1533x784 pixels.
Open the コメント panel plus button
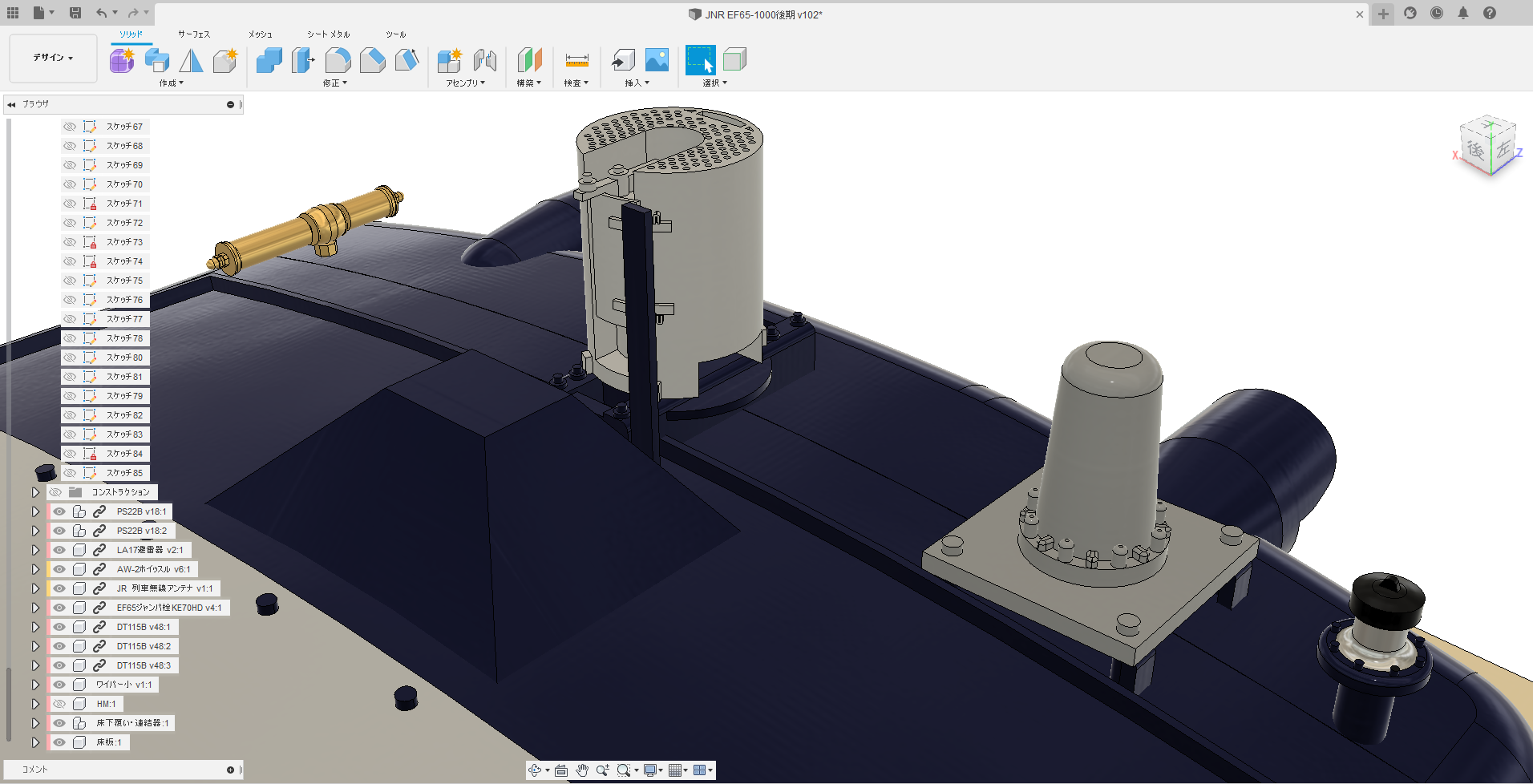230,770
